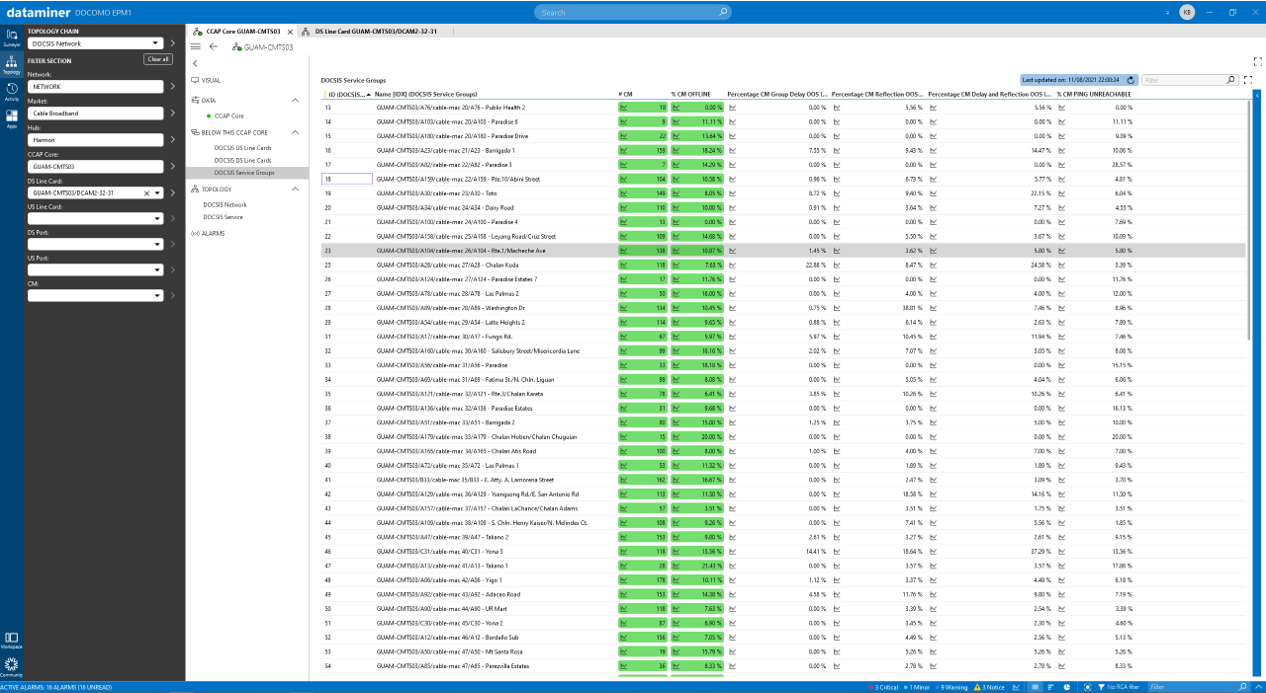Click the alarm bar focus target icon
This screenshot has width=1266, height=693.
(x=1087, y=687)
